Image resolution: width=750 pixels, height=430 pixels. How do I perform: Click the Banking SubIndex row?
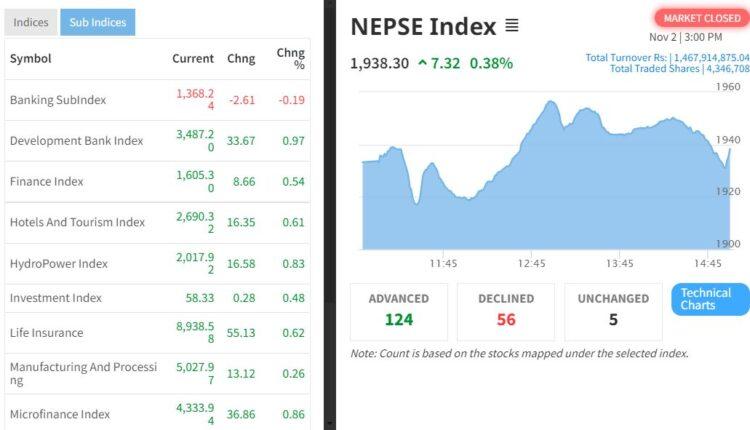[58, 100]
